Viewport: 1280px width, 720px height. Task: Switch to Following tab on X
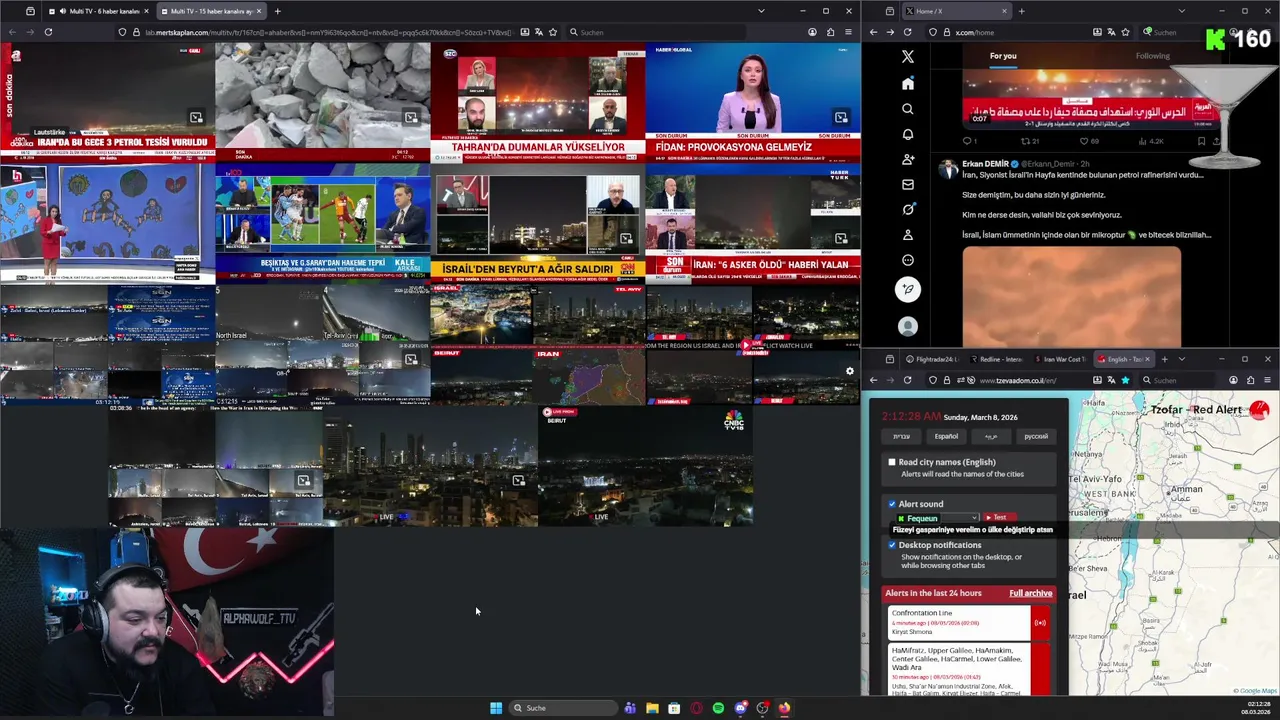tap(1152, 56)
